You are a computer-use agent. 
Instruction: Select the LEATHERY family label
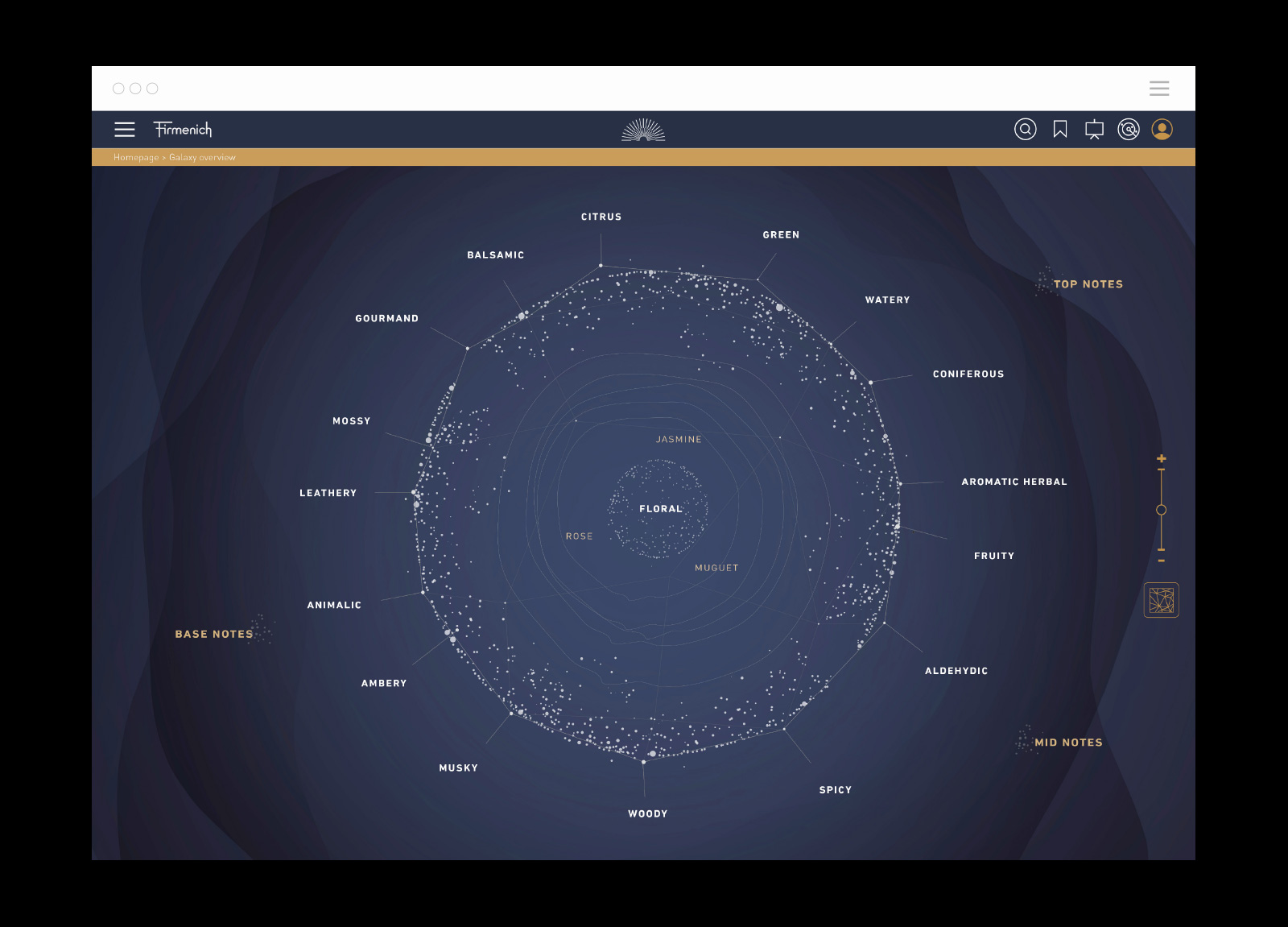(328, 493)
